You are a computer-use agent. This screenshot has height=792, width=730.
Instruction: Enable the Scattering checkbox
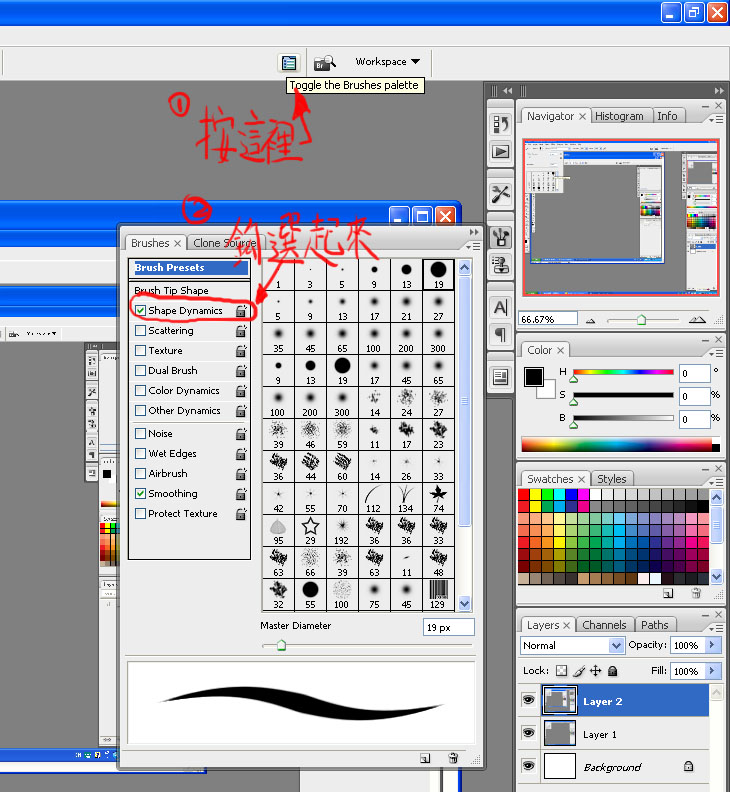pyautogui.click(x=141, y=331)
